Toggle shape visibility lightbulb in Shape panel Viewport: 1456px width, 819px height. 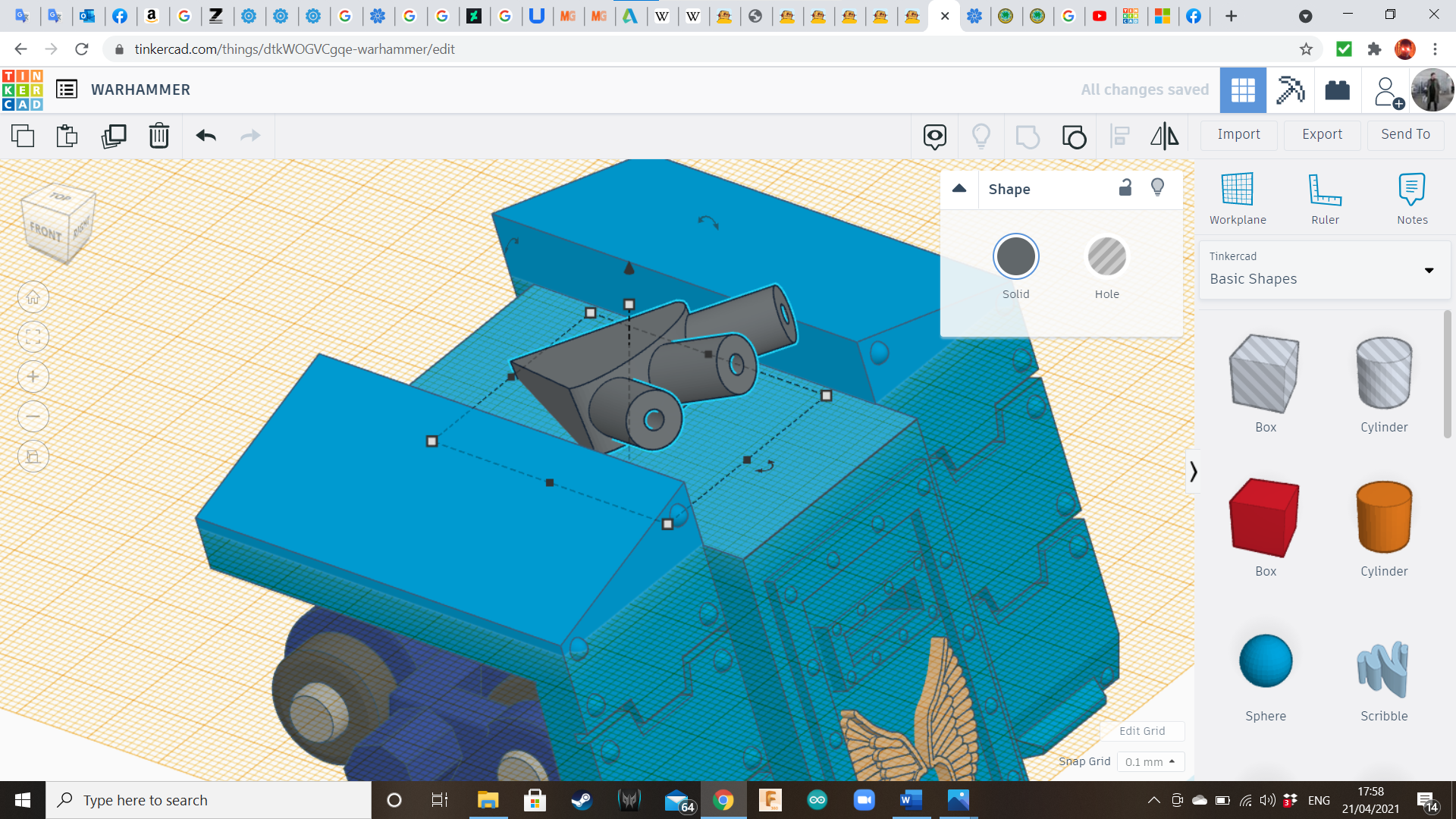pyautogui.click(x=1157, y=188)
